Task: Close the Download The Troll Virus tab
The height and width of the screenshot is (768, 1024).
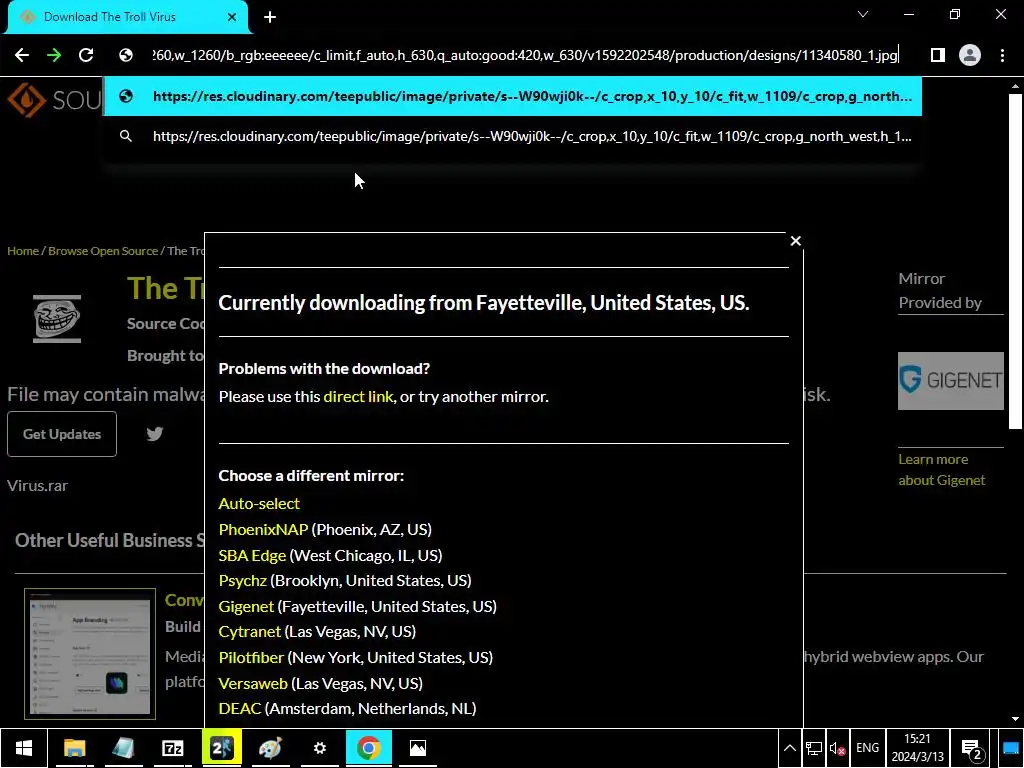Action: [x=232, y=17]
